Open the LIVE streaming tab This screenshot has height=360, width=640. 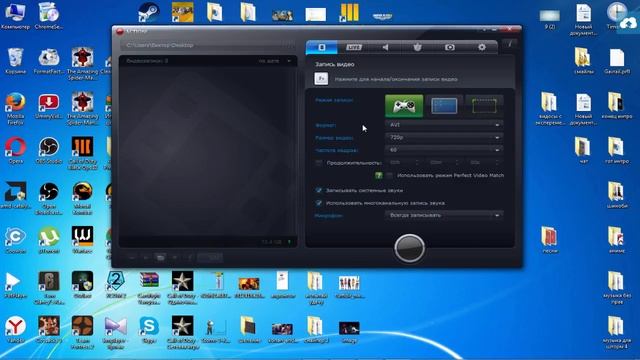tap(353, 47)
